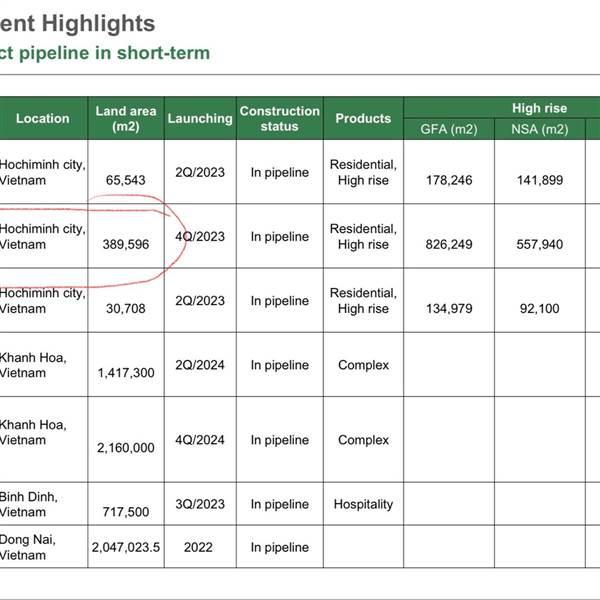Click the launching cell 2022
Image resolution: width=600 pixels, height=600 pixels.
tap(198, 547)
